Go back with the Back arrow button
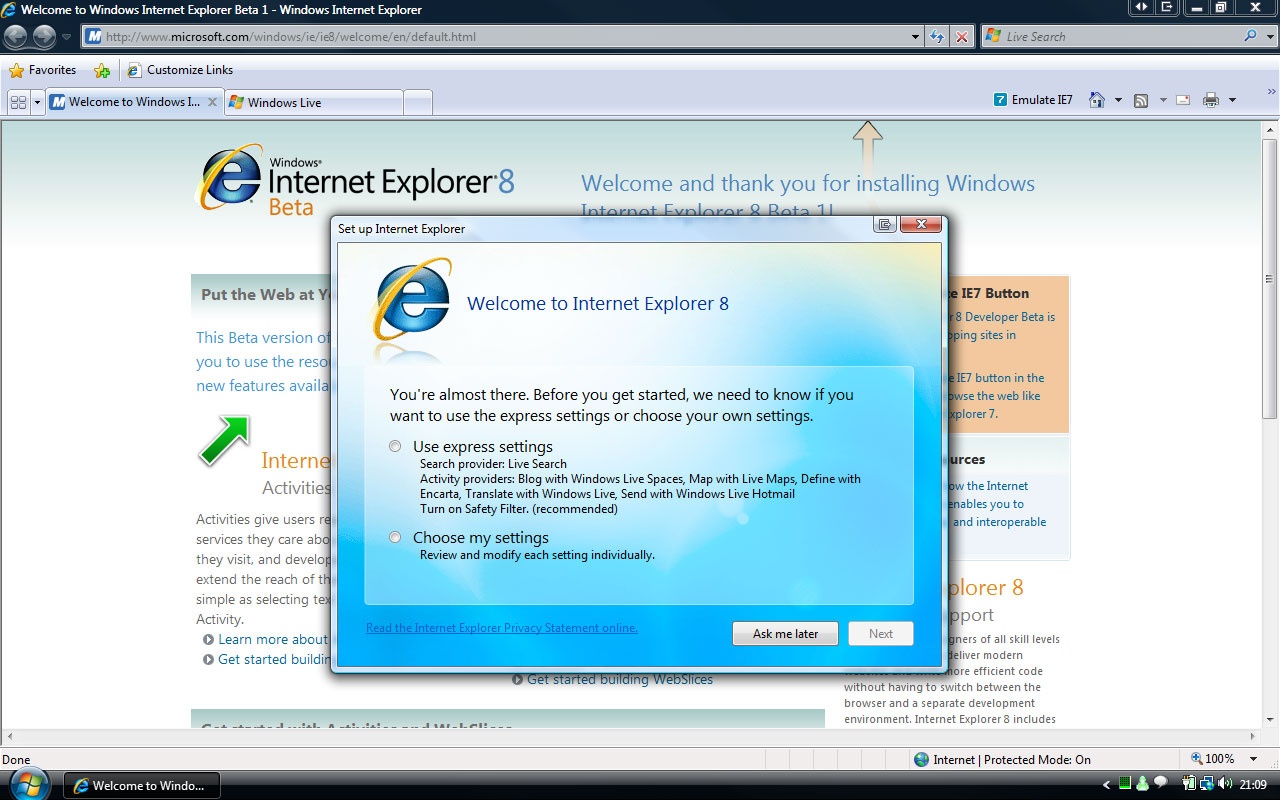The image size is (1280, 800). [15, 37]
